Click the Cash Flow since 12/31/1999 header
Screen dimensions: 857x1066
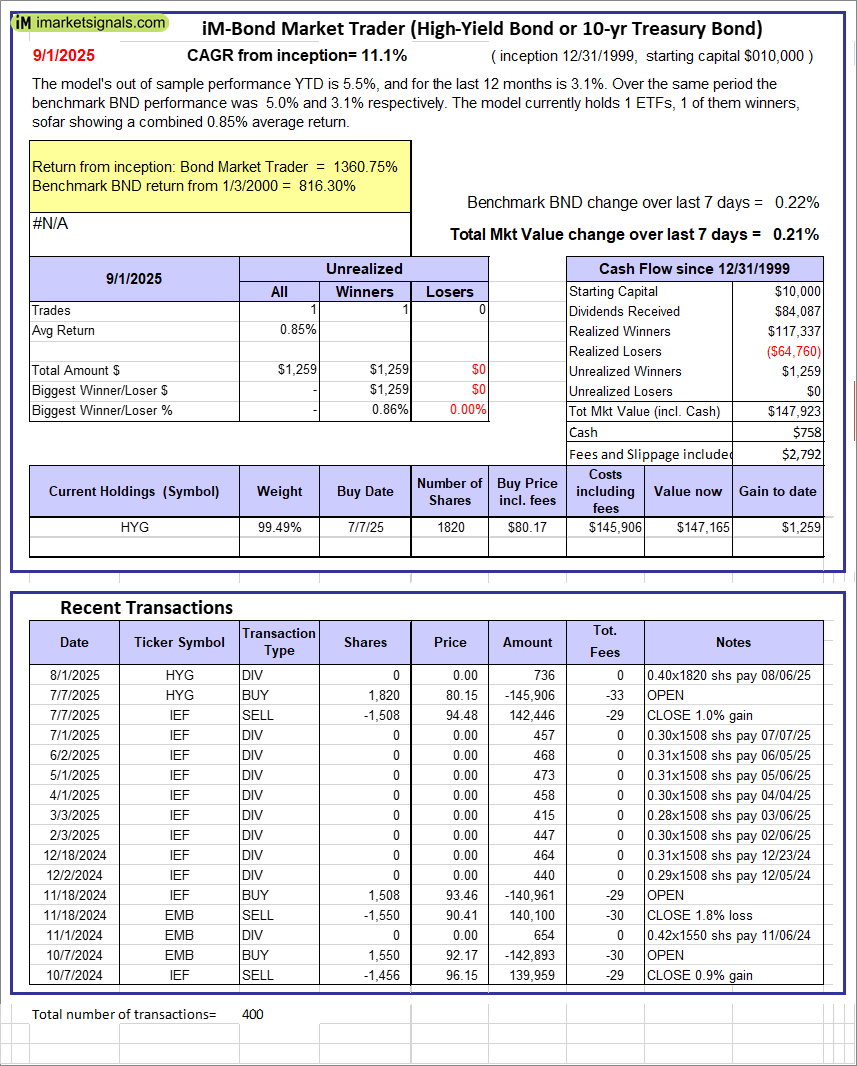tap(694, 269)
